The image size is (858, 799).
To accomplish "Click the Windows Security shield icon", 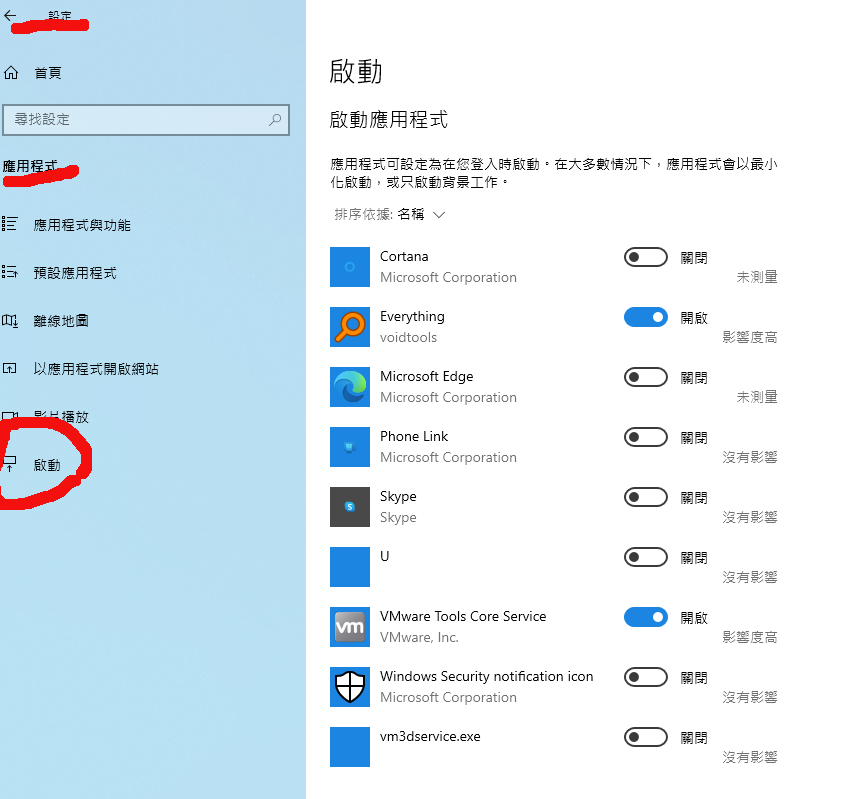I will (350, 687).
